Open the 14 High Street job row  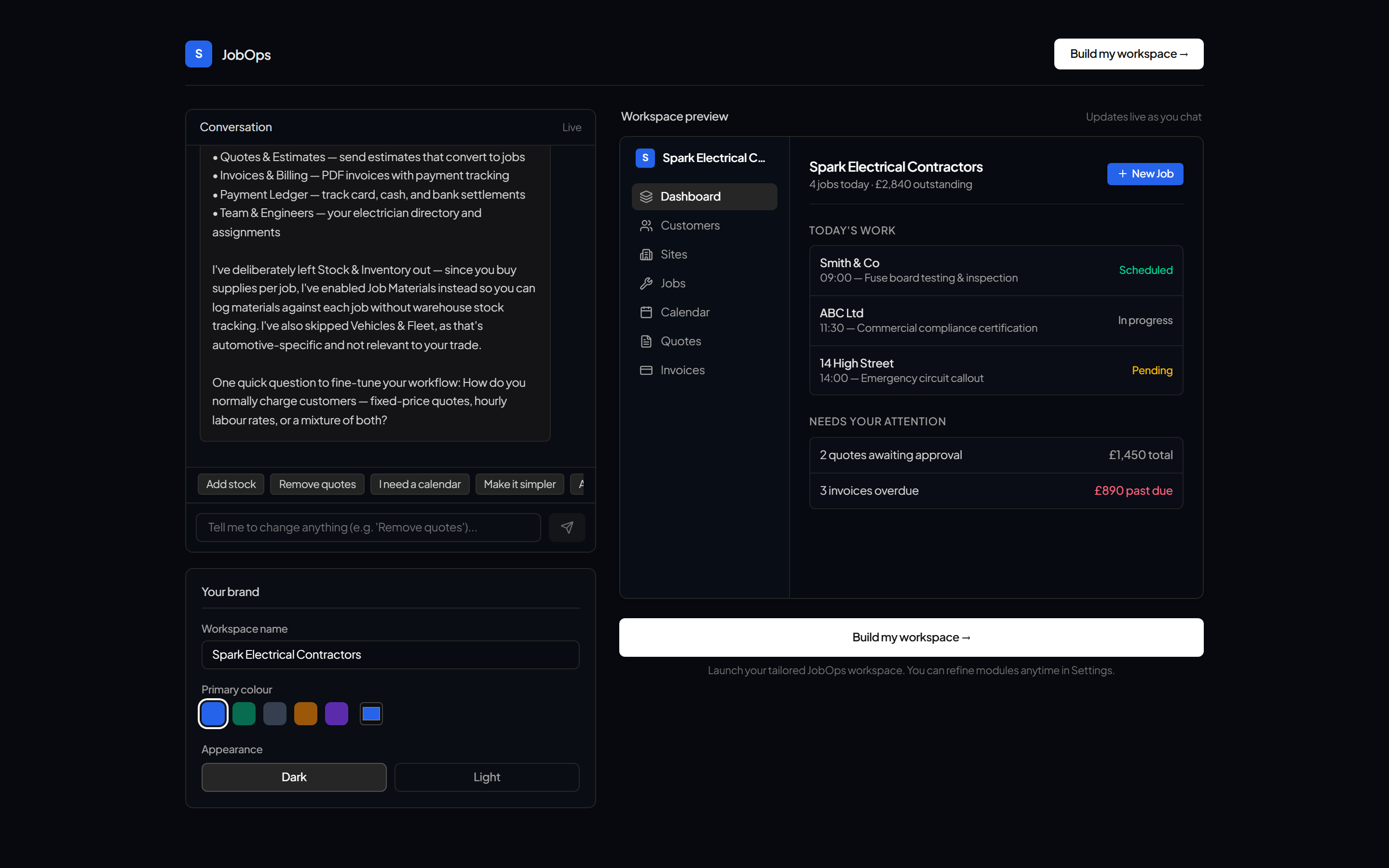[996, 370]
